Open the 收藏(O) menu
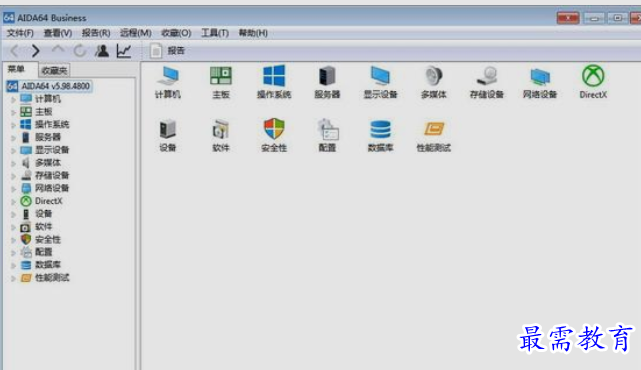This screenshot has width=641, height=370. coord(176,33)
